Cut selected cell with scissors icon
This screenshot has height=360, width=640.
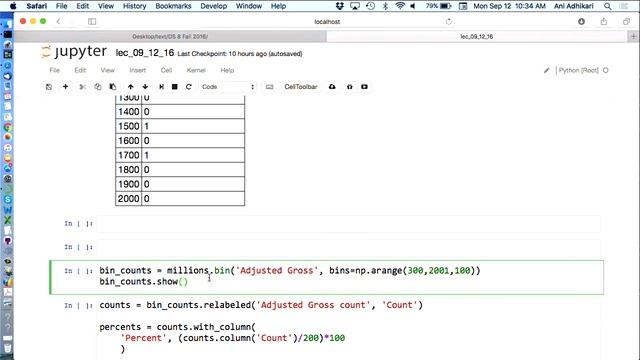(x=82, y=87)
